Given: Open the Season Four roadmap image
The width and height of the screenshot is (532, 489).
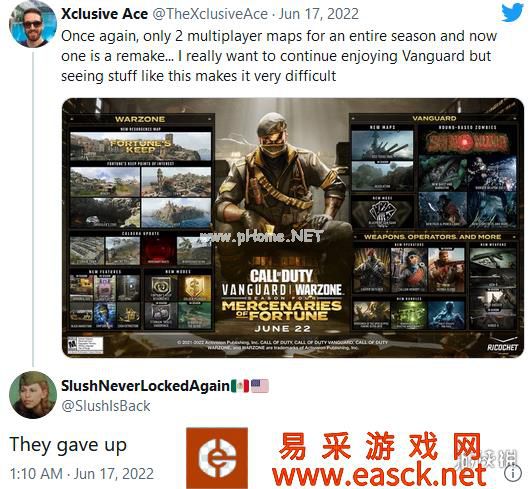Looking at the screenshot, I should tap(293, 228).
